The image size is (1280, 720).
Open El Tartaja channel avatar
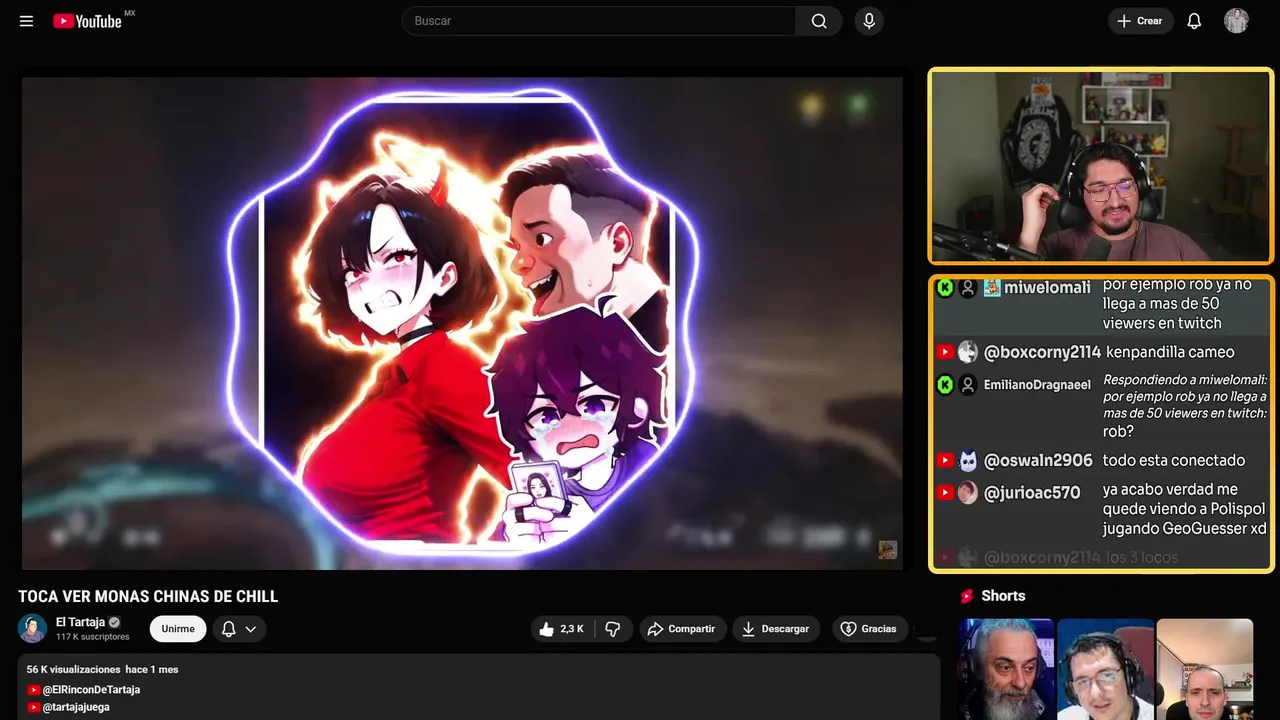click(x=32, y=629)
